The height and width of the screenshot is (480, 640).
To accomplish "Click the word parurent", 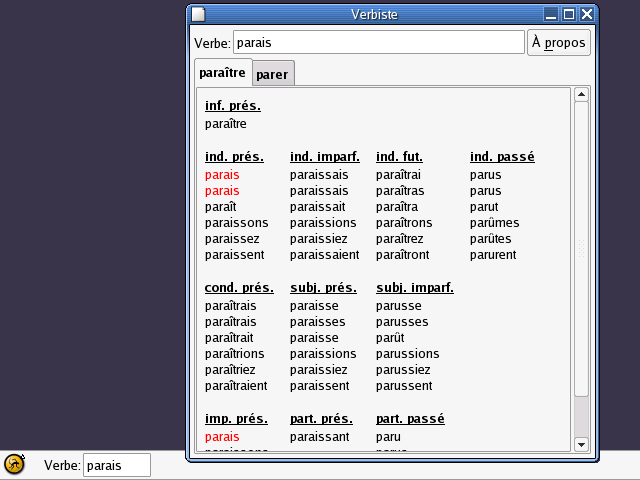I will 493,255.
